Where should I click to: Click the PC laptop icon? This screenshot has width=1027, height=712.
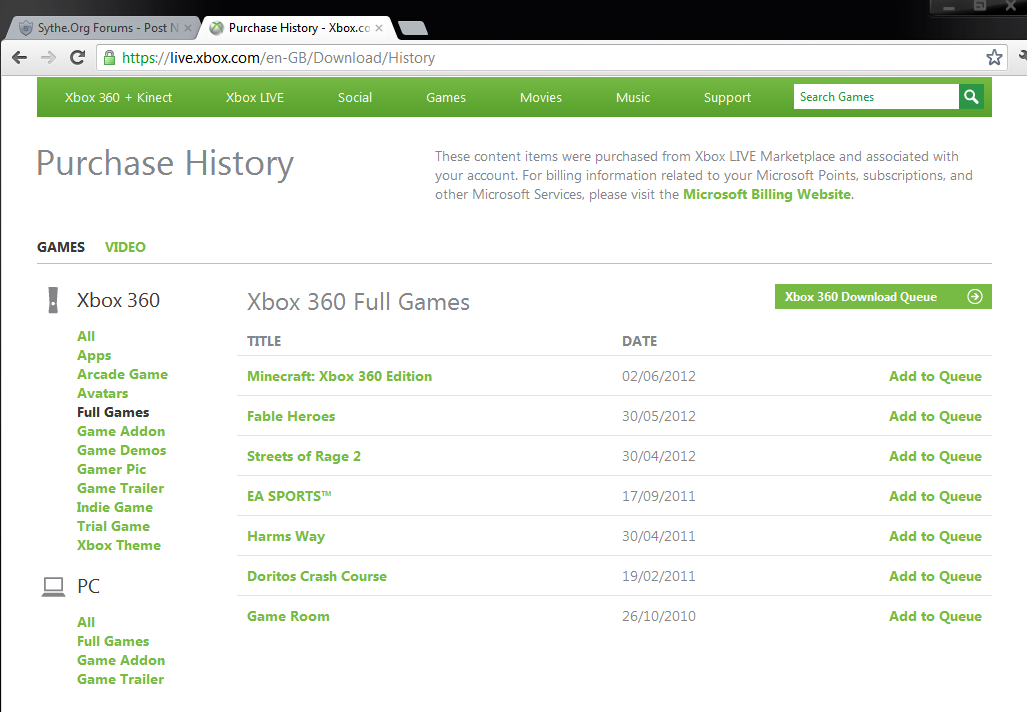[x=54, y=587]
